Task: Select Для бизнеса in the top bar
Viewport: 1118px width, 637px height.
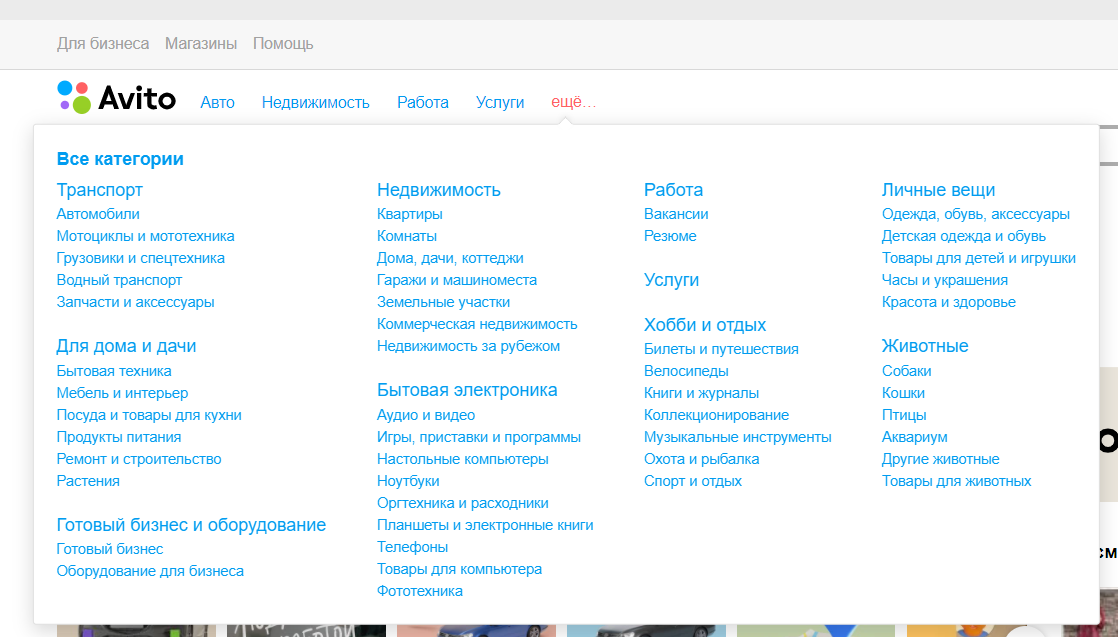Action: pyautogui.click(x=103, y=43)
